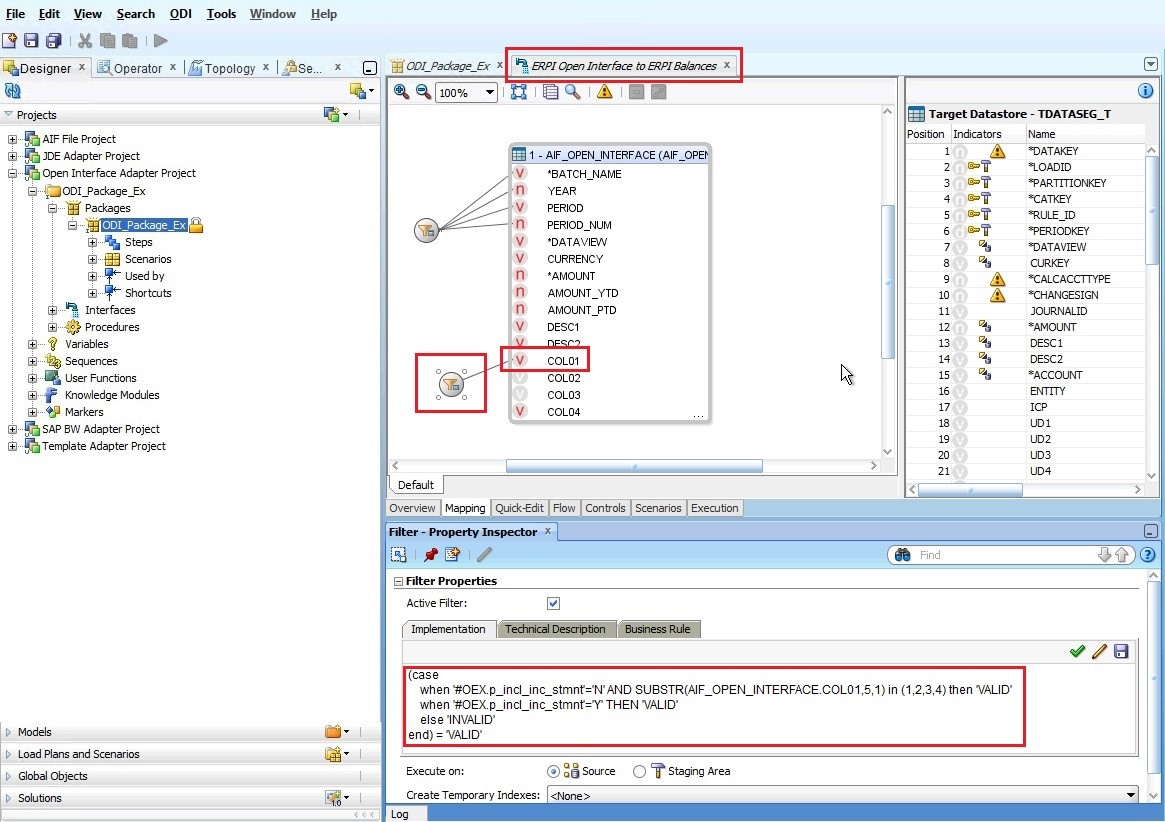1165x822 pixels.
Task: Pin the Filter Property Inspector
Action: click(x=430, y=554)
